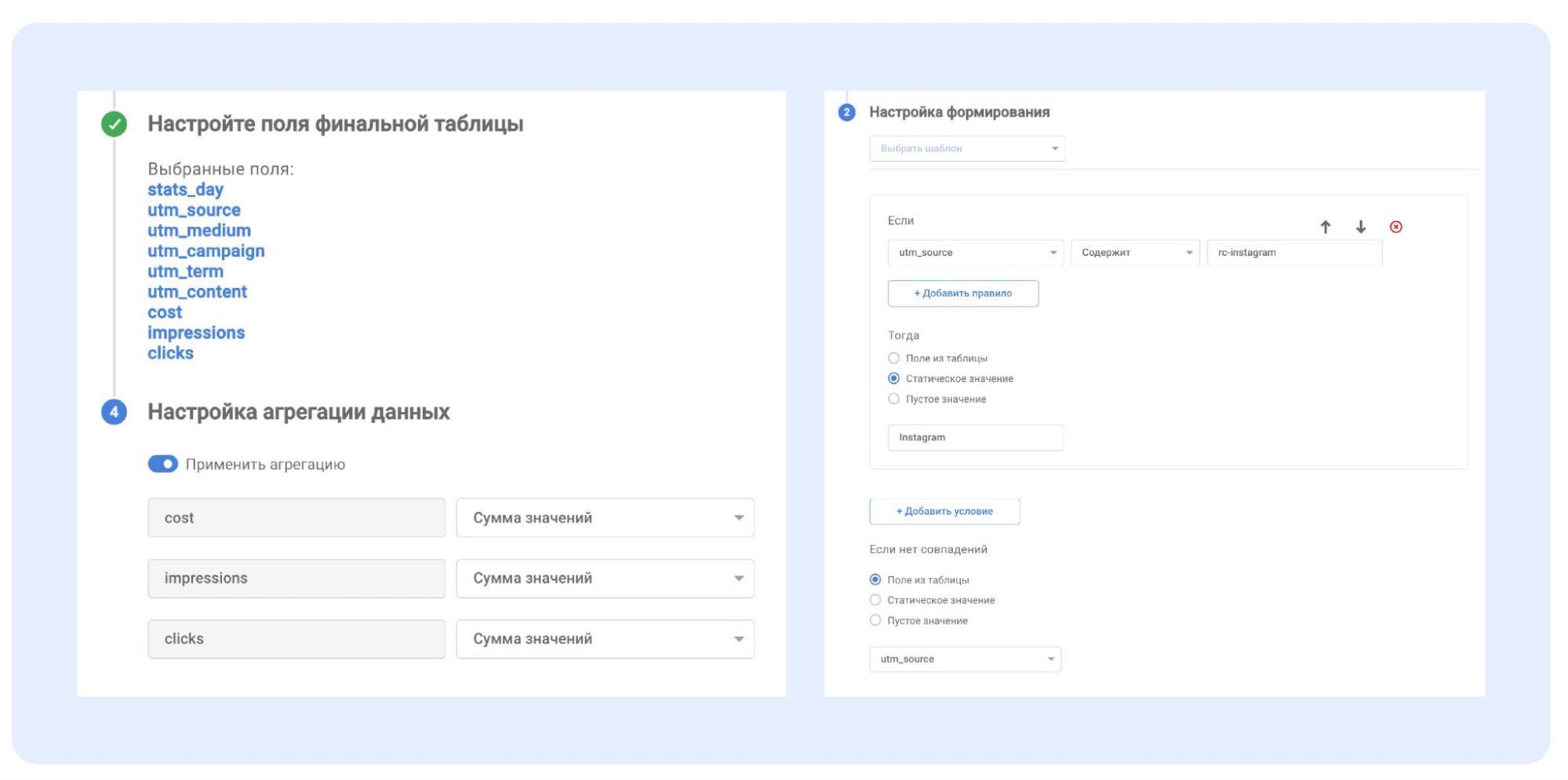Click the move rule up arrow
Viewport: 1568px width, 780px height.
(1325, 228)
